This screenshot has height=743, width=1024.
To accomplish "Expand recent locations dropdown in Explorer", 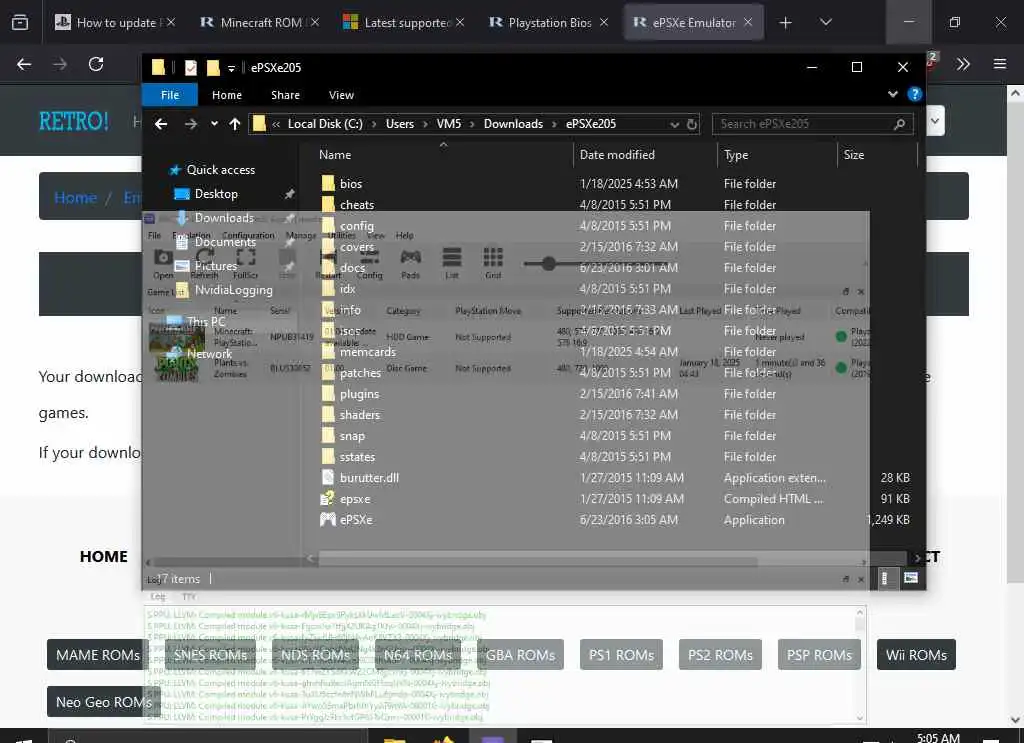I will click(214, 124).
